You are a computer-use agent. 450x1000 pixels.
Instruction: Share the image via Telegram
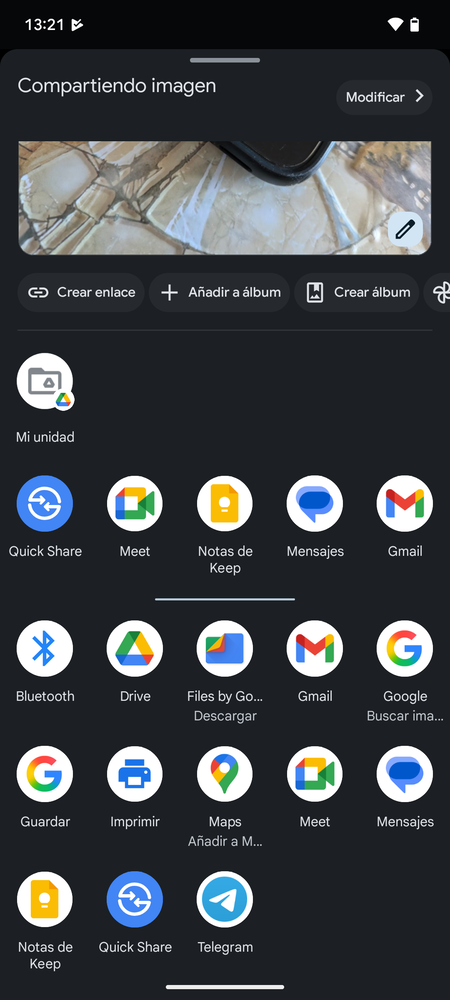pyautogui.click(x=224, y=899)
